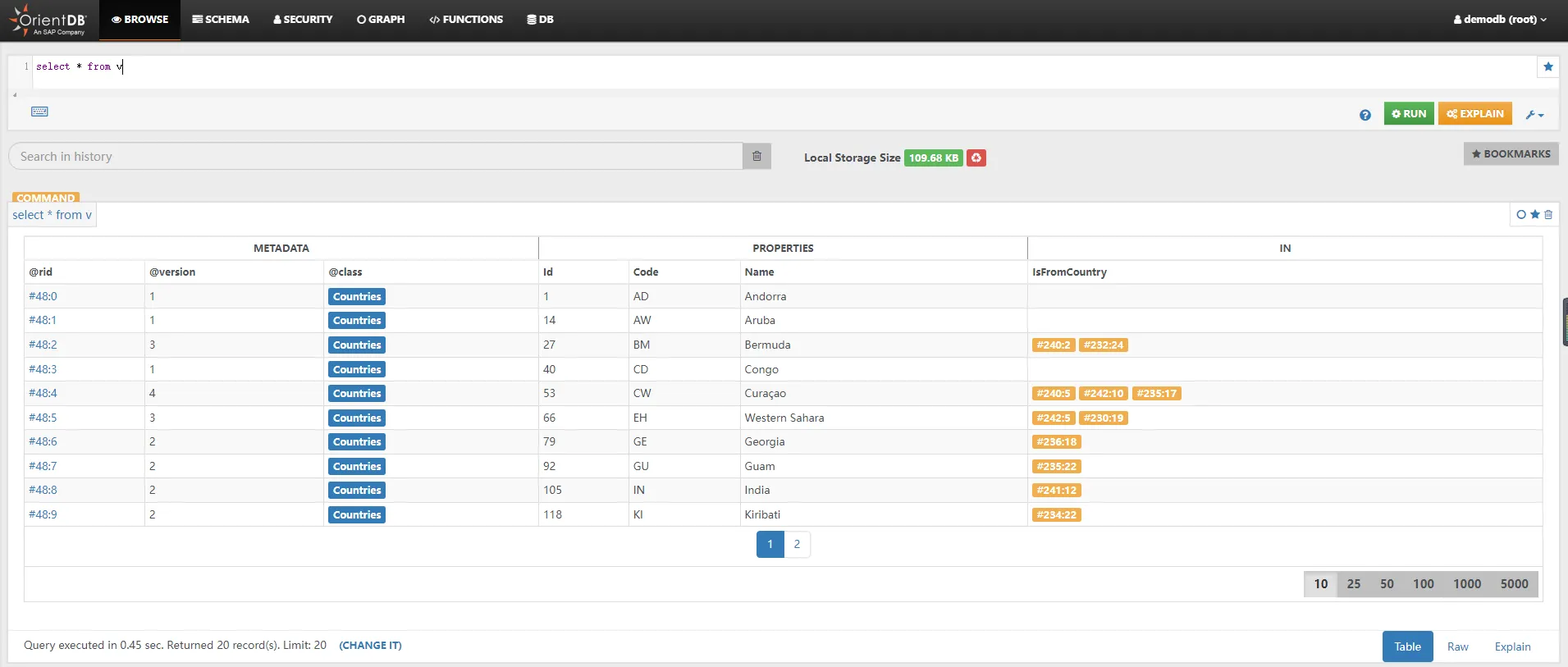Open the wrench settings dropdown
Viewport: 1568px width, 667px height.
1534,115
